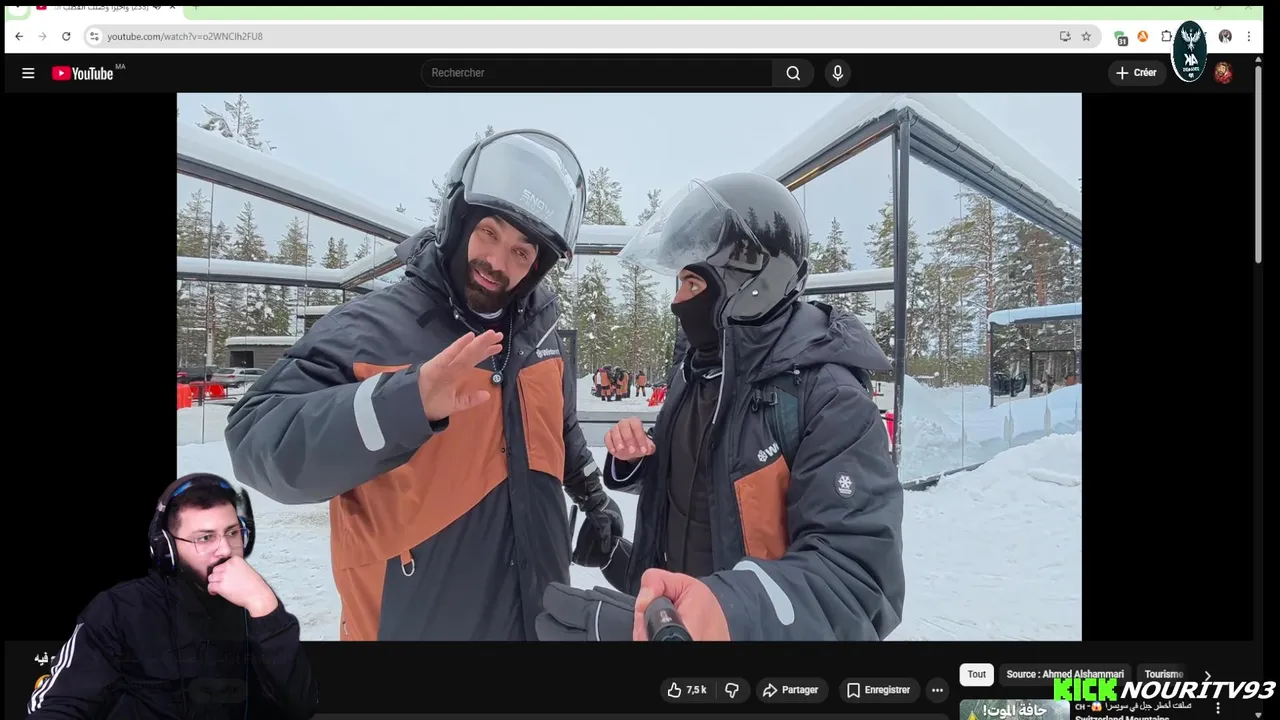The width and height of the screenshot is (1280, 720).
Task: Show more chips with right chevron
Action: [1207, 675]
